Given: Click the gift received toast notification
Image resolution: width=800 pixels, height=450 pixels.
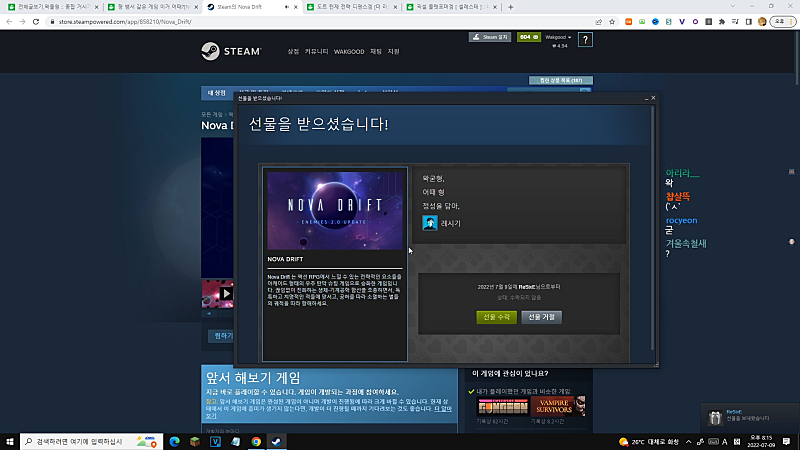Looking at the screenshot, I should (x=749, y=417).
